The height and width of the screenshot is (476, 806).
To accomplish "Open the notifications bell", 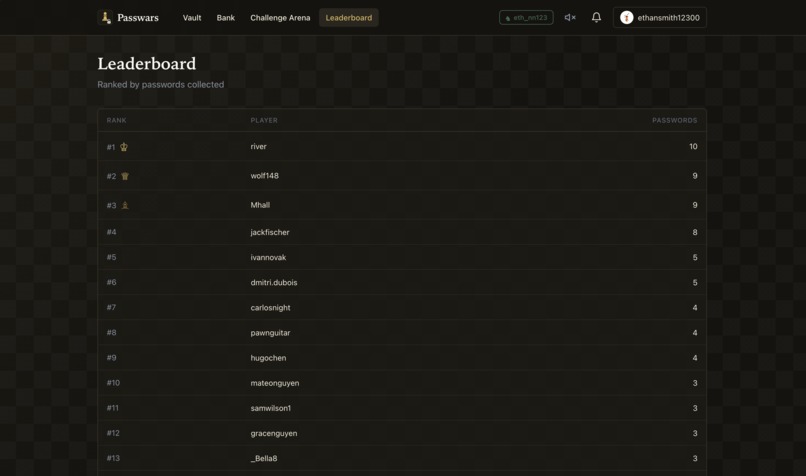I will click(596, 17).
